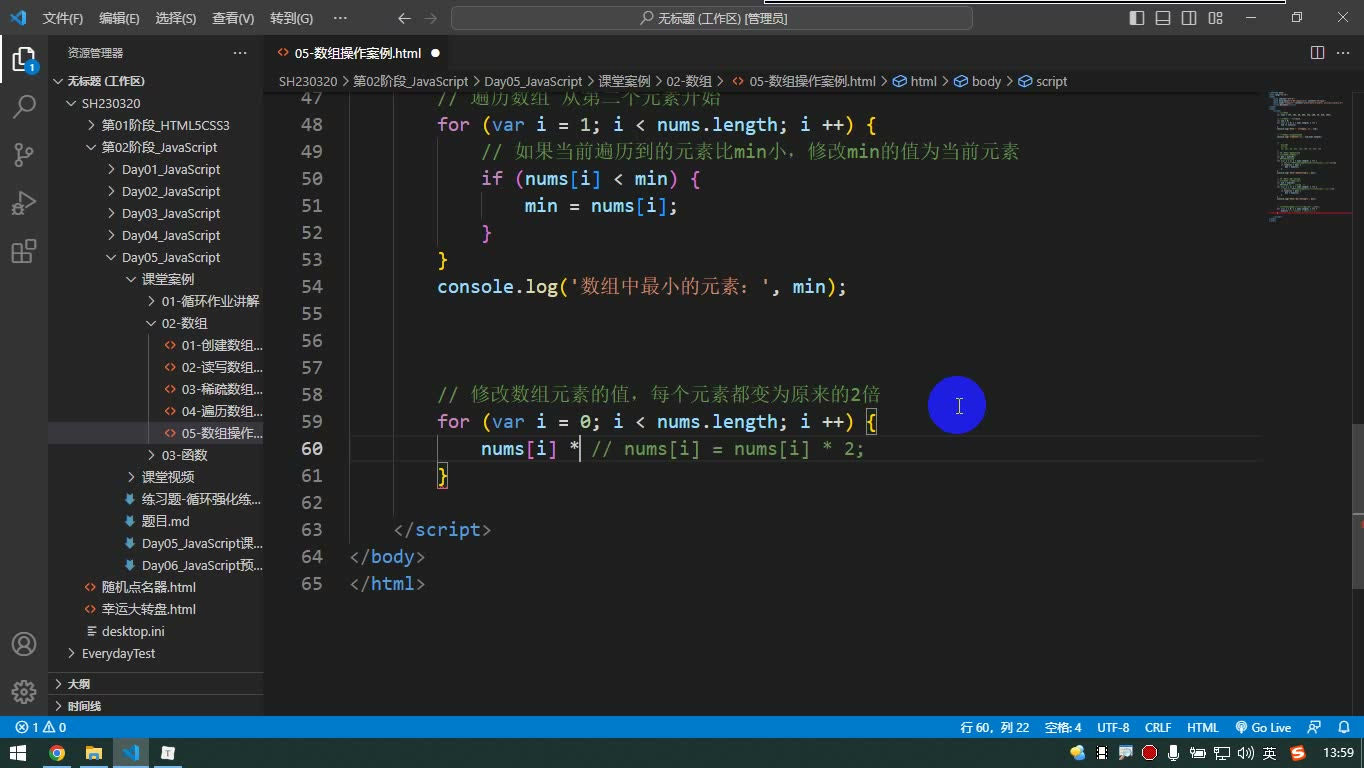Image resolution: width=1364 pixels, height=768 pixels.
Task: Select the Explorer icon in activity bar
Action: pyautogui.click(x=24, y=59)
